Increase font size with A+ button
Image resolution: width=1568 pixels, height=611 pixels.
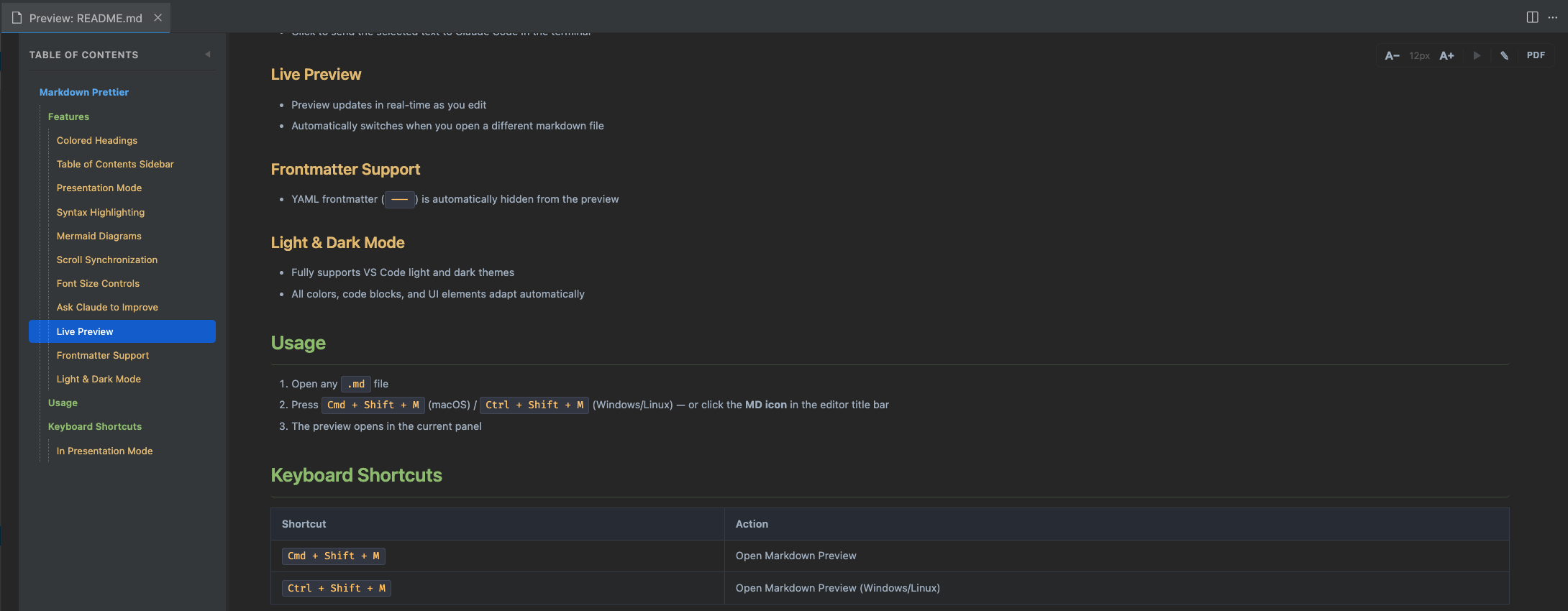(1446, 55)
